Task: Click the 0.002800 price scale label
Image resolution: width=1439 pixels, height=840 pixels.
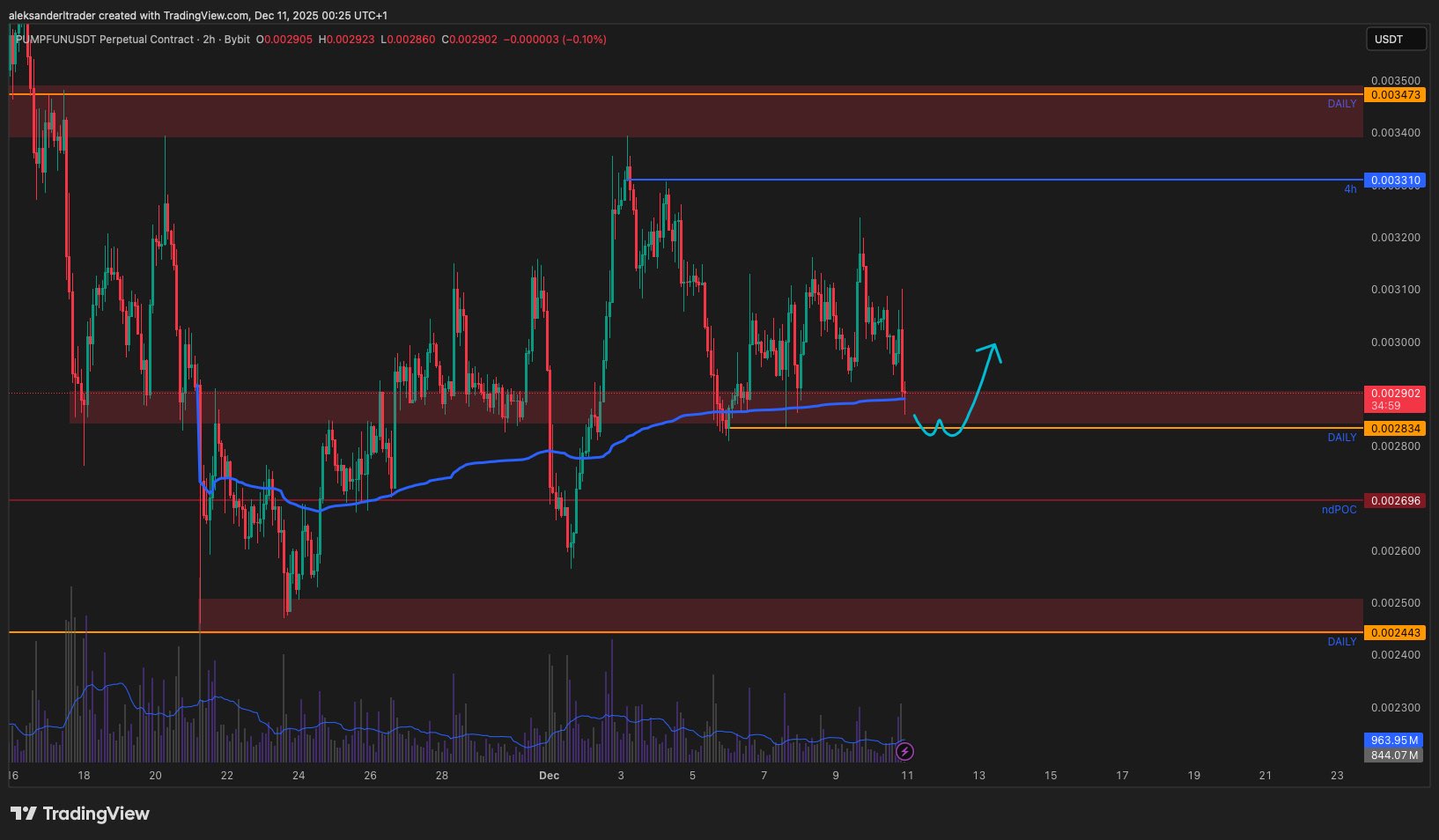Action: pos(1396,446)
